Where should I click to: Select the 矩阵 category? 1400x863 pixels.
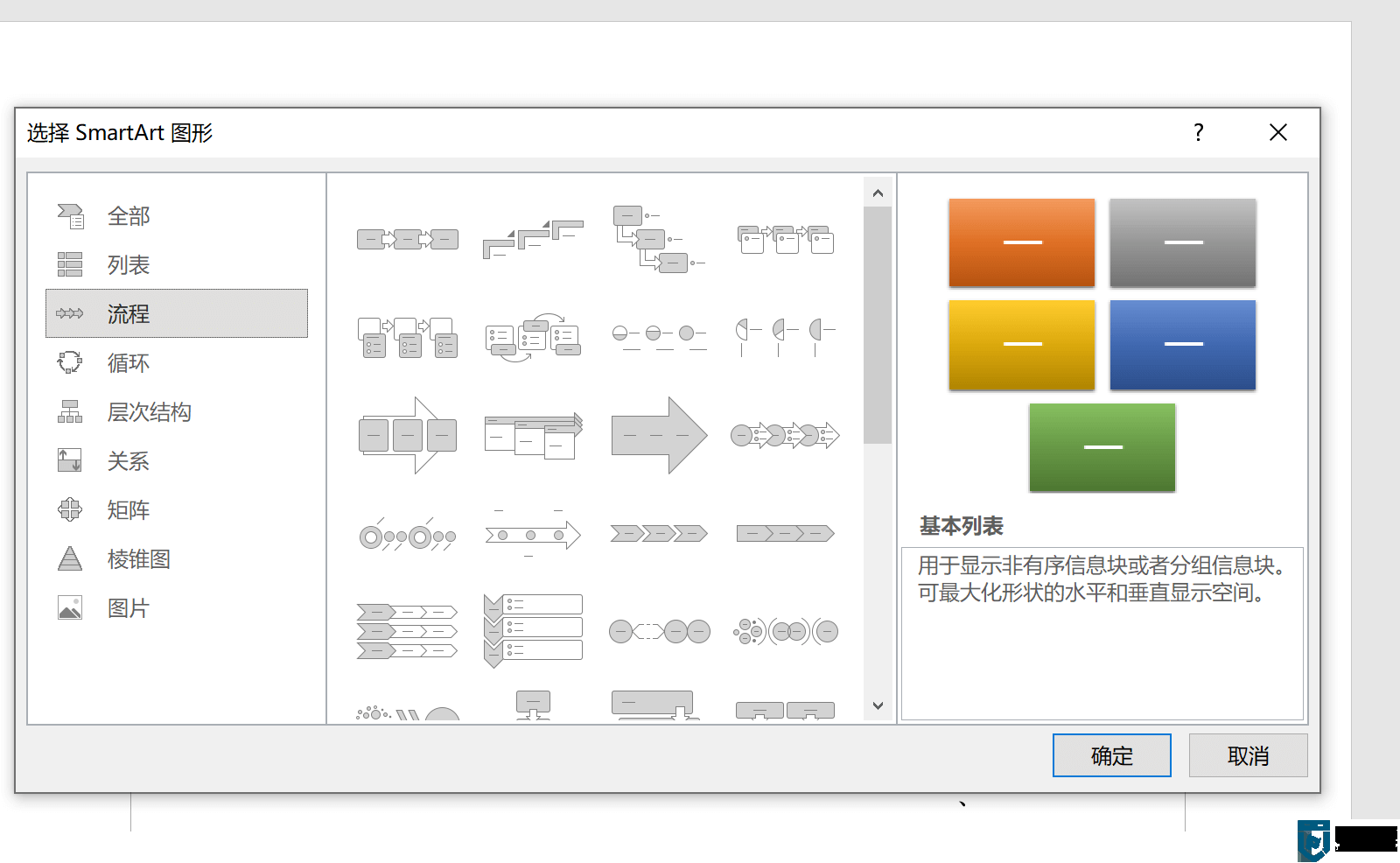tap(177, 509)
